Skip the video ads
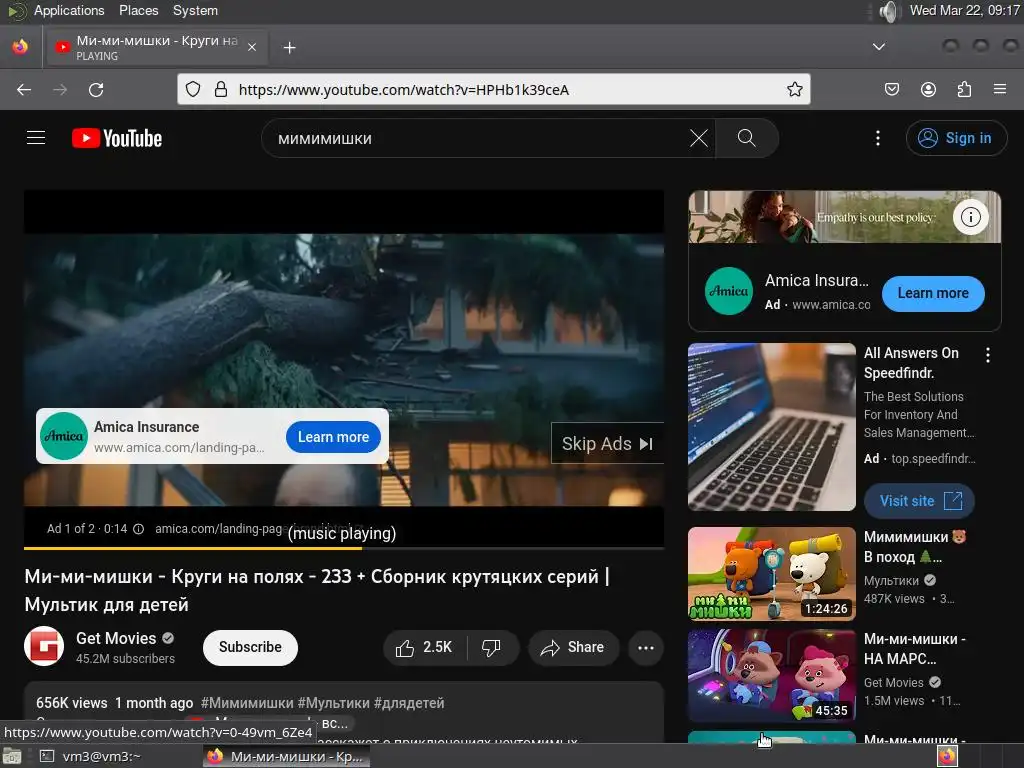The width and height of the screenshot is (1024, 768). [x=607, y=443]
